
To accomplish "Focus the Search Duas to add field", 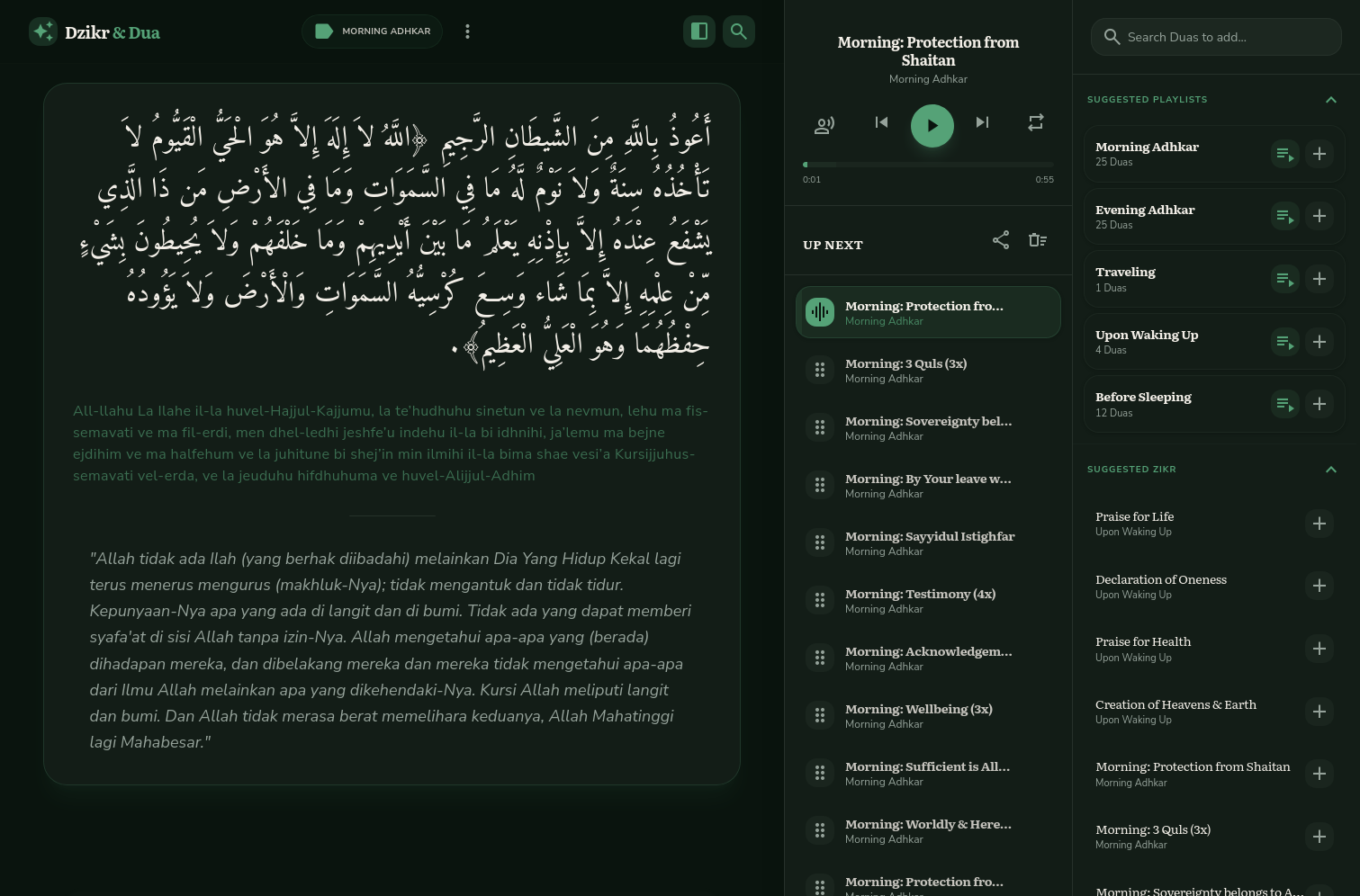I will 1216,37.
